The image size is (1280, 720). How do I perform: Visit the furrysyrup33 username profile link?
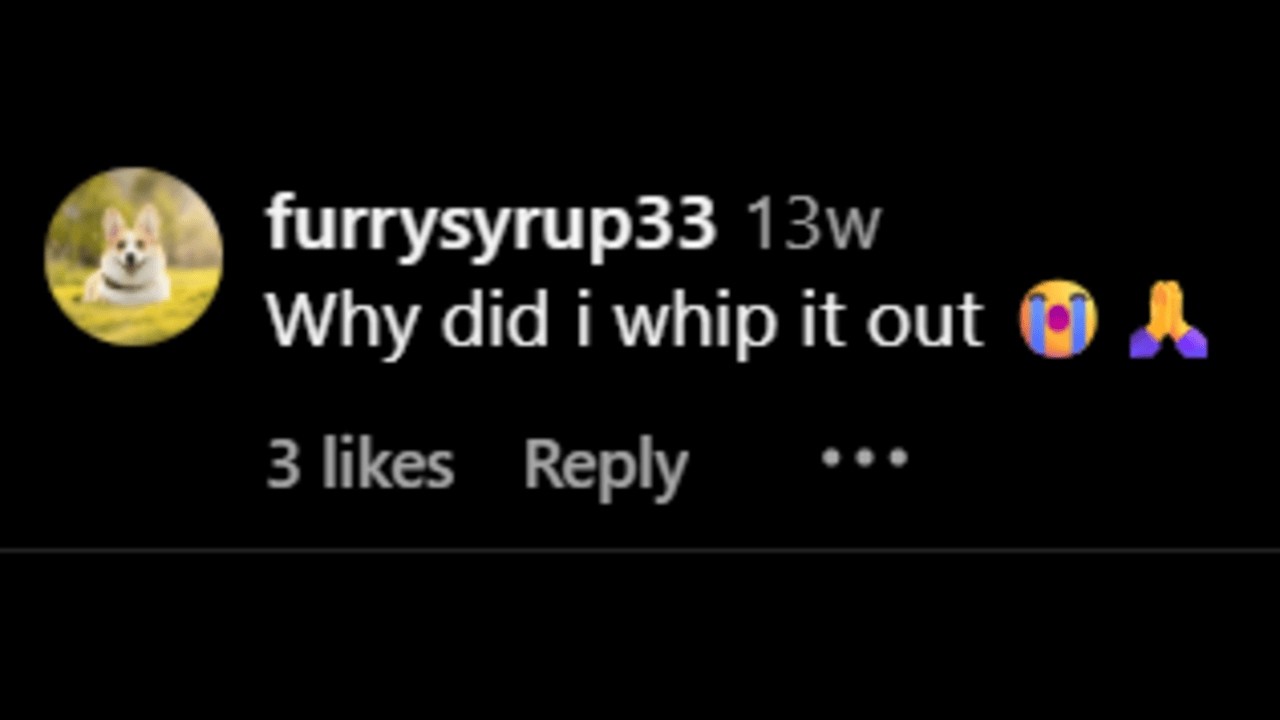coord(491,226)
